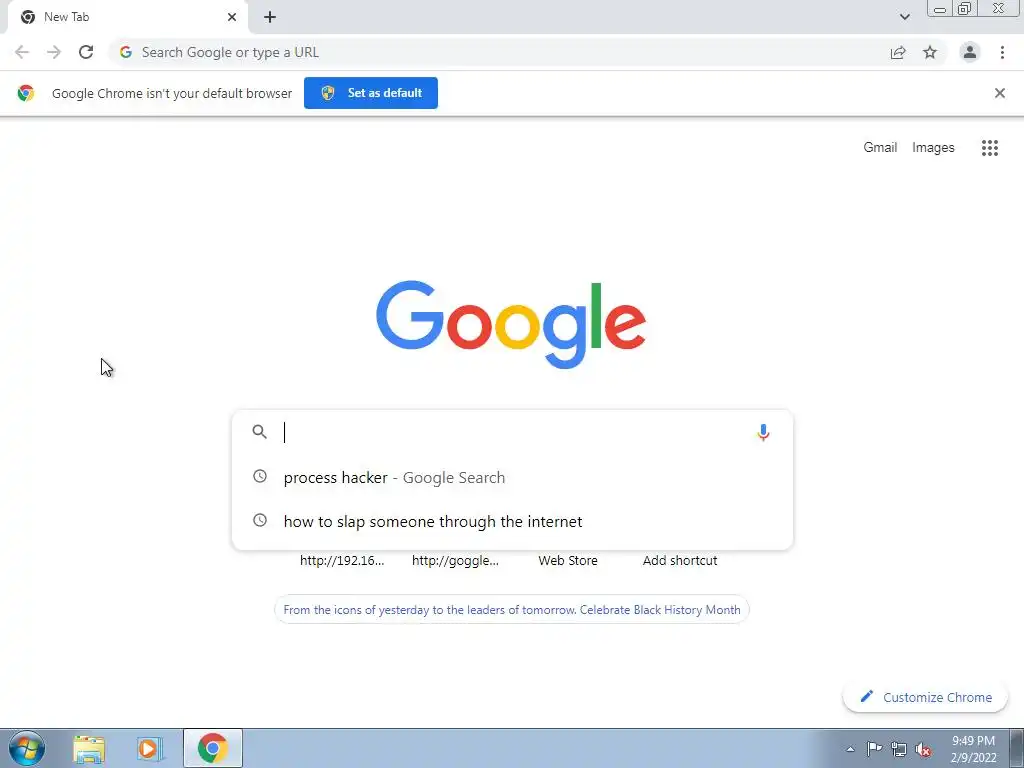Click the Chrome taskbar icon

[213, 748]
